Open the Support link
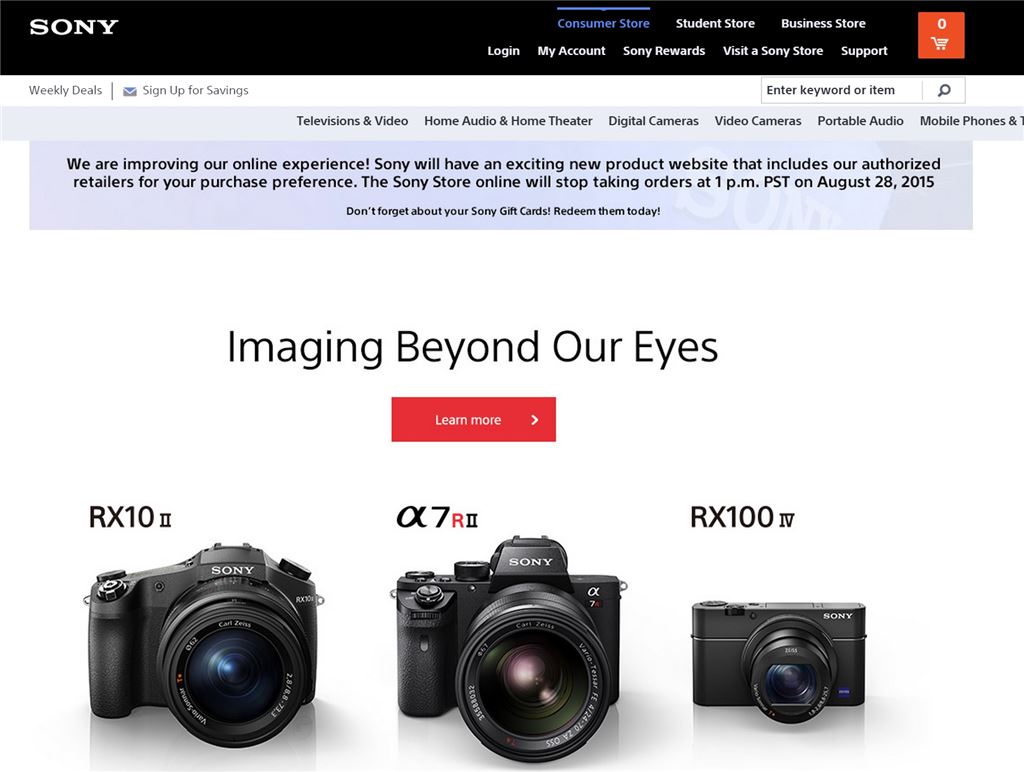This screenshot has height=772, width=1024. 864,51
